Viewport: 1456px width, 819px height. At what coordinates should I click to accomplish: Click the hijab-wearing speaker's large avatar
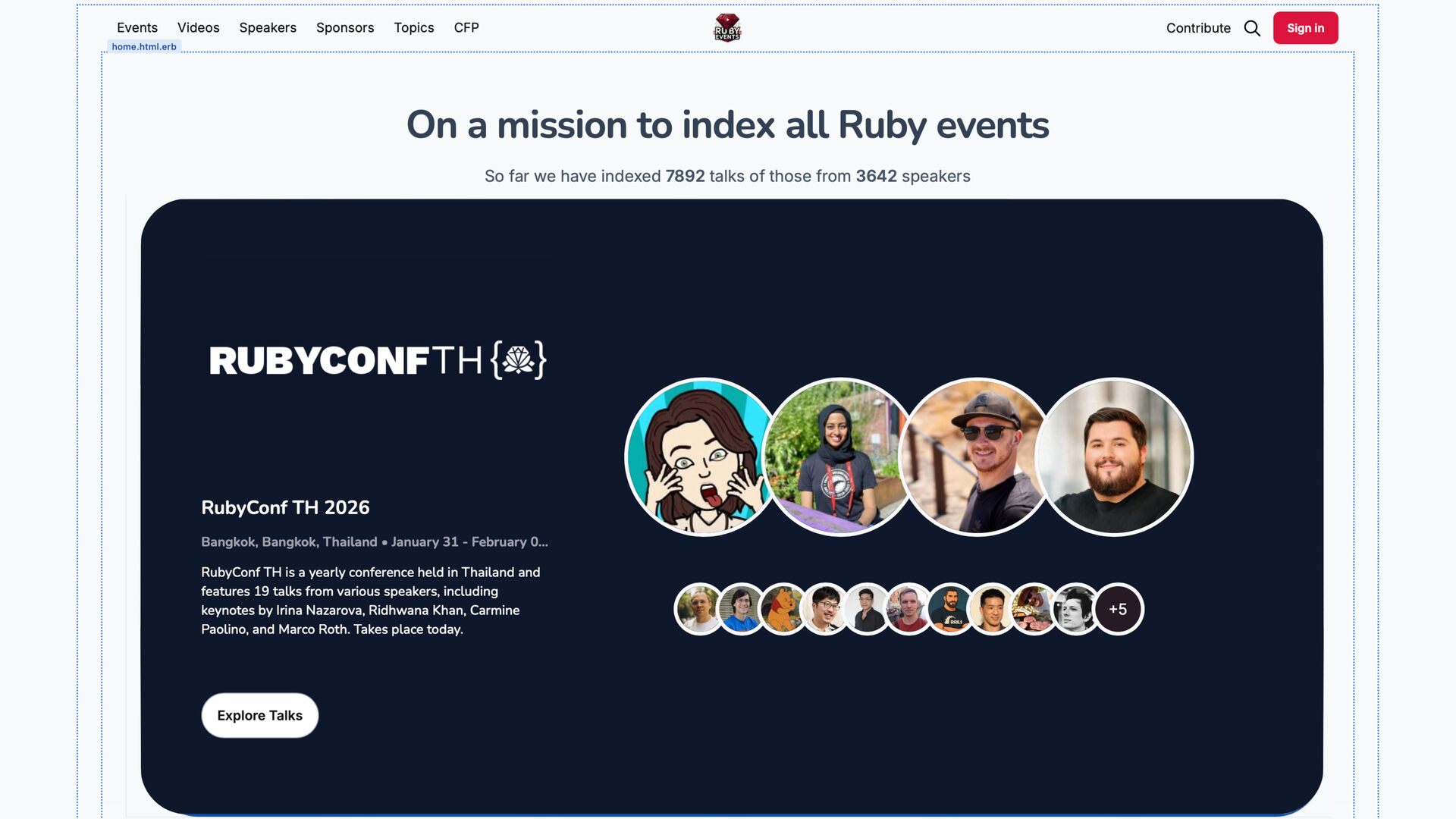click(838, 457)
